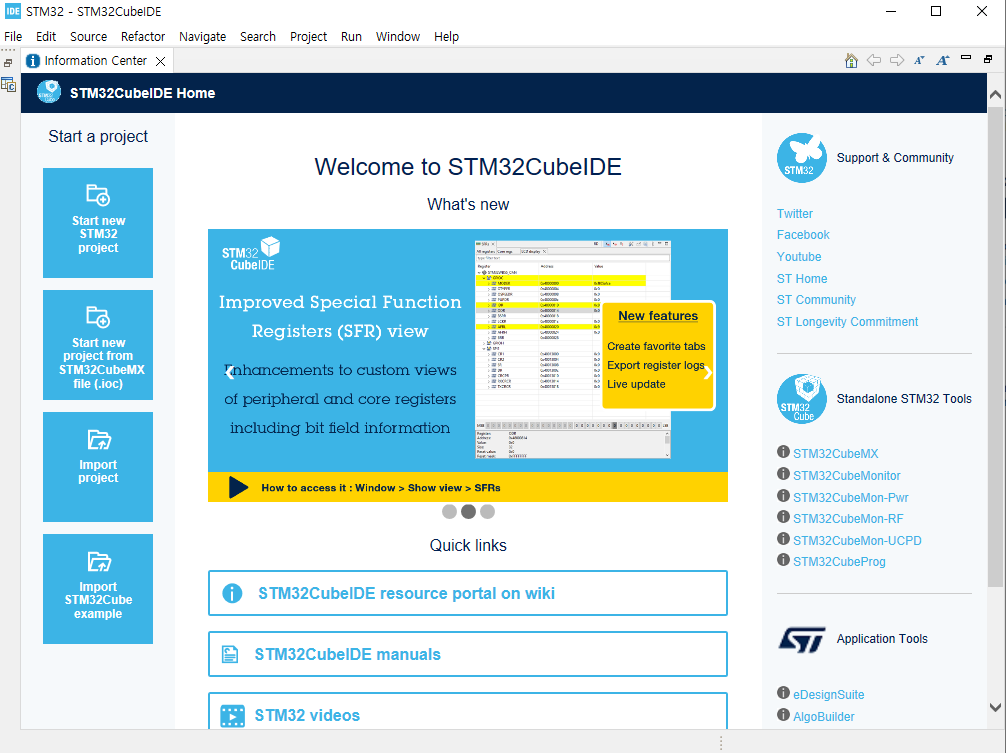Click info icon beside STM32CubeMonitor
The height and width of the screenshot is (753, 1006).
783,473
